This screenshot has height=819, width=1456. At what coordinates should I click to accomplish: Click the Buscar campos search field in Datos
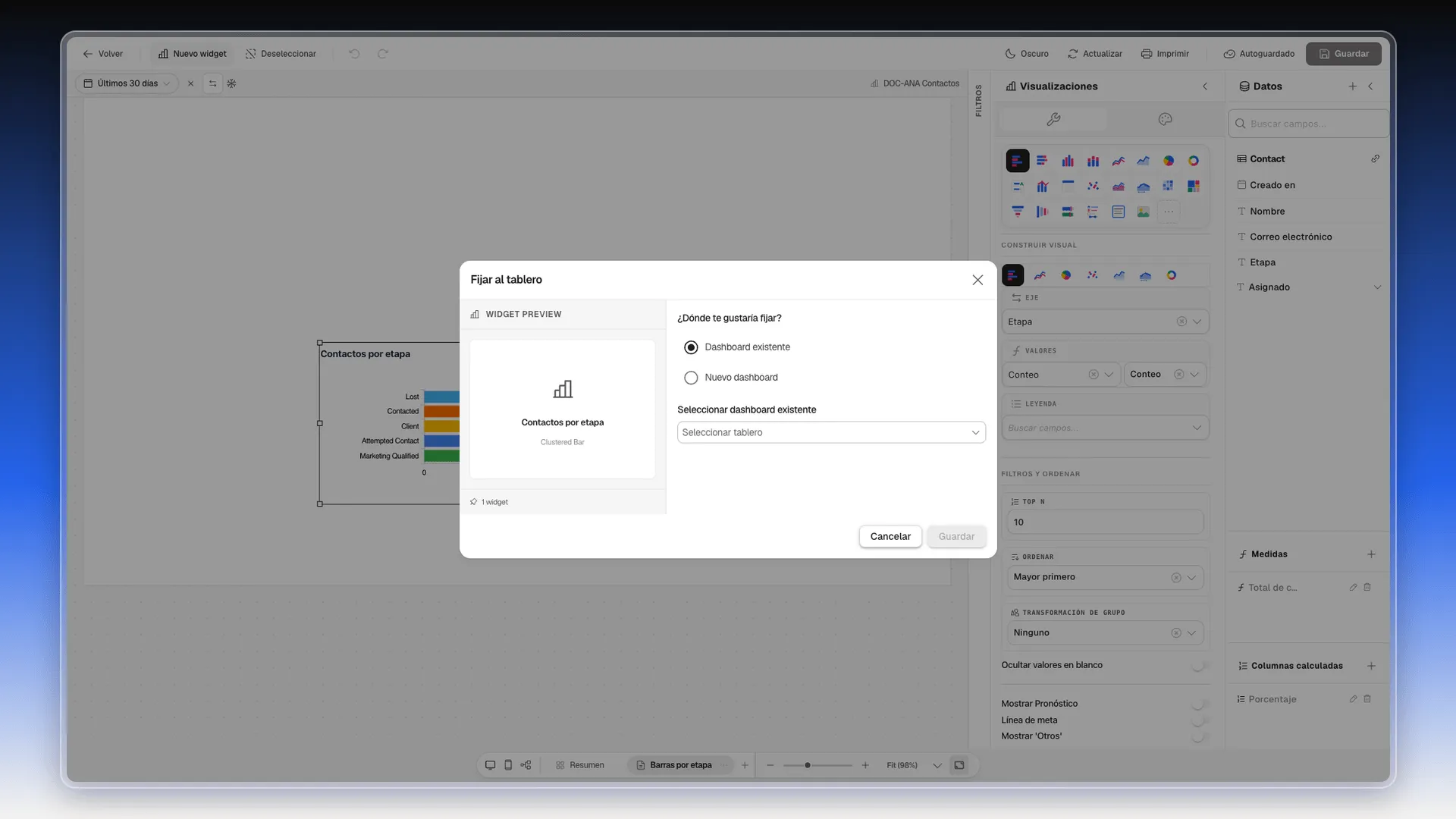pos(1308,124)
